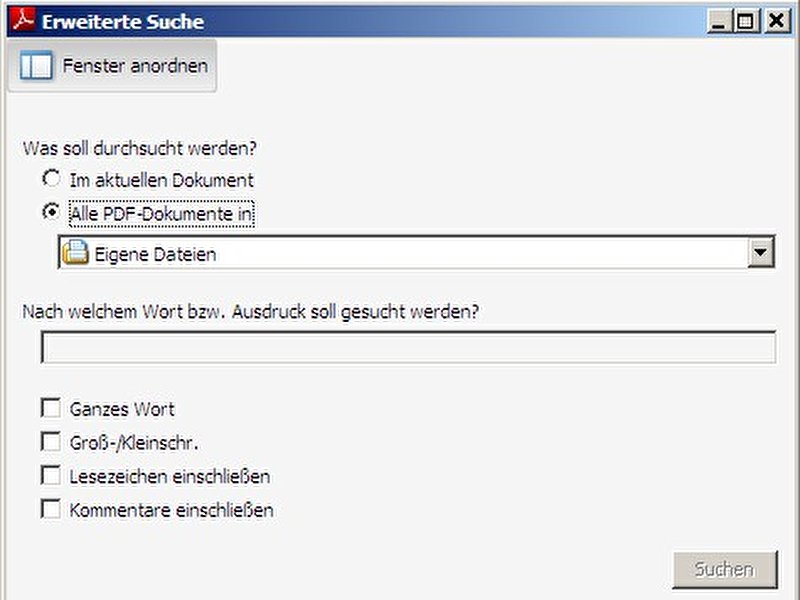This screenshot has height=600, width=800.
Task: Click the Fenster anordnen button label
Action: [135, 66]
